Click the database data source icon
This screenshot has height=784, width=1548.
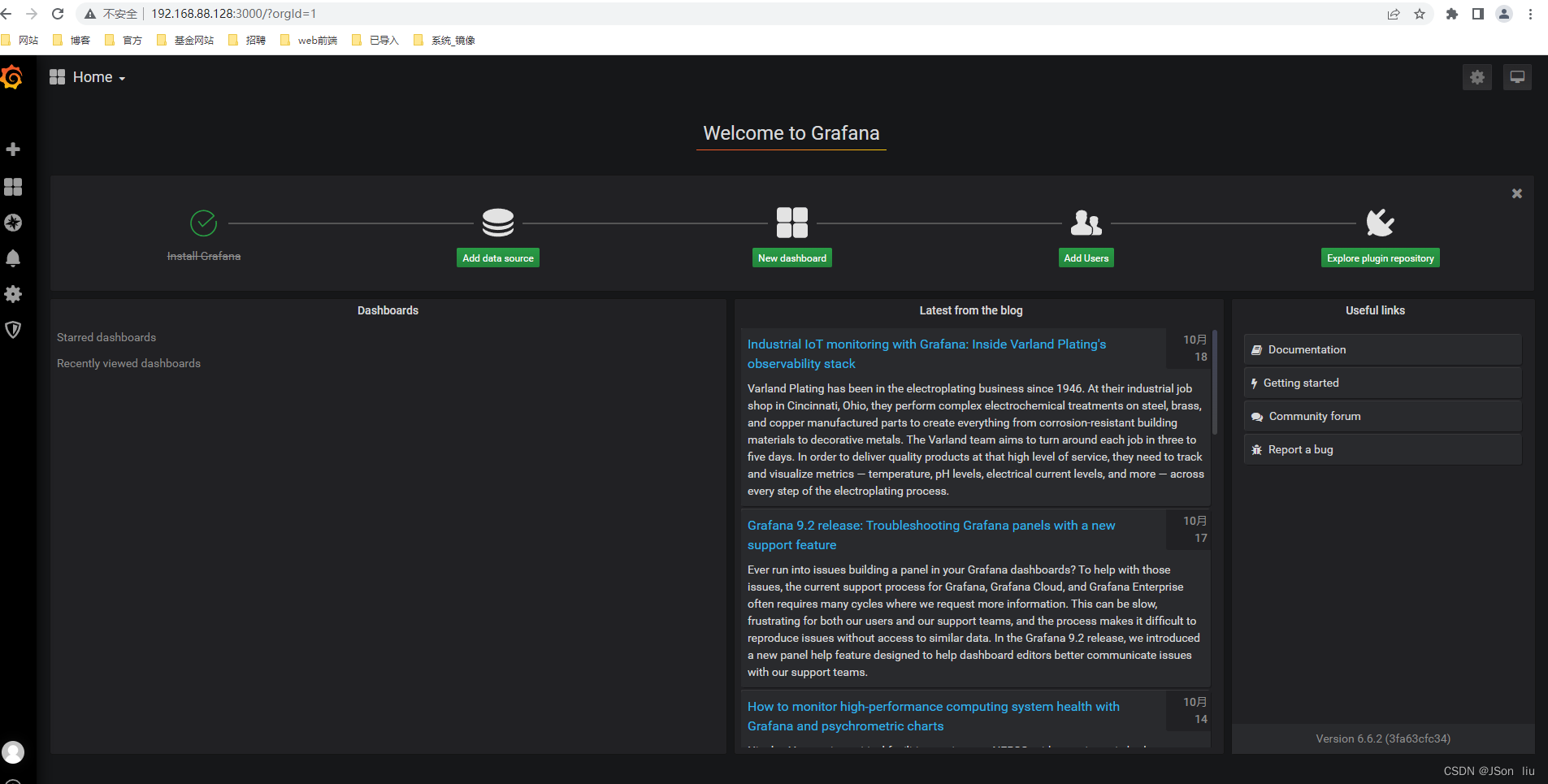click(498, 223)
